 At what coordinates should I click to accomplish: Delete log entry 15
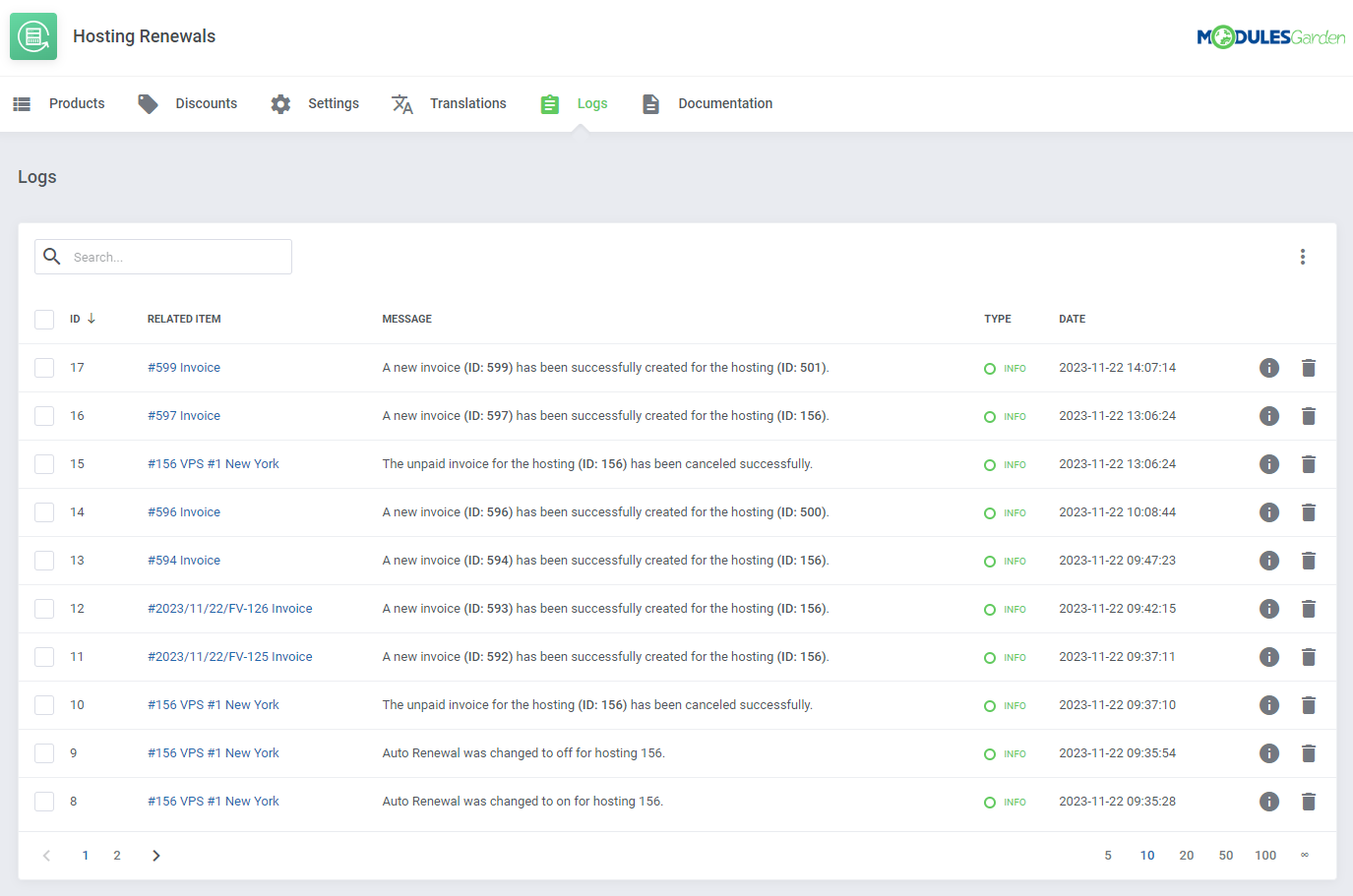click(x=1309, y=464)
